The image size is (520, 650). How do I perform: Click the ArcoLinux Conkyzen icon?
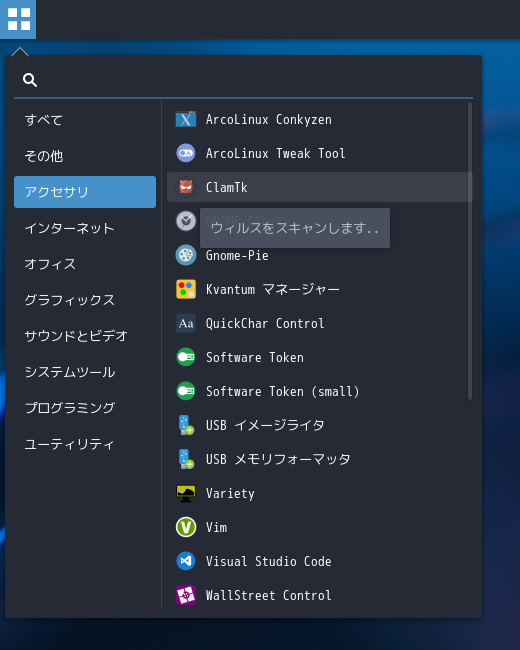[186, 119]
